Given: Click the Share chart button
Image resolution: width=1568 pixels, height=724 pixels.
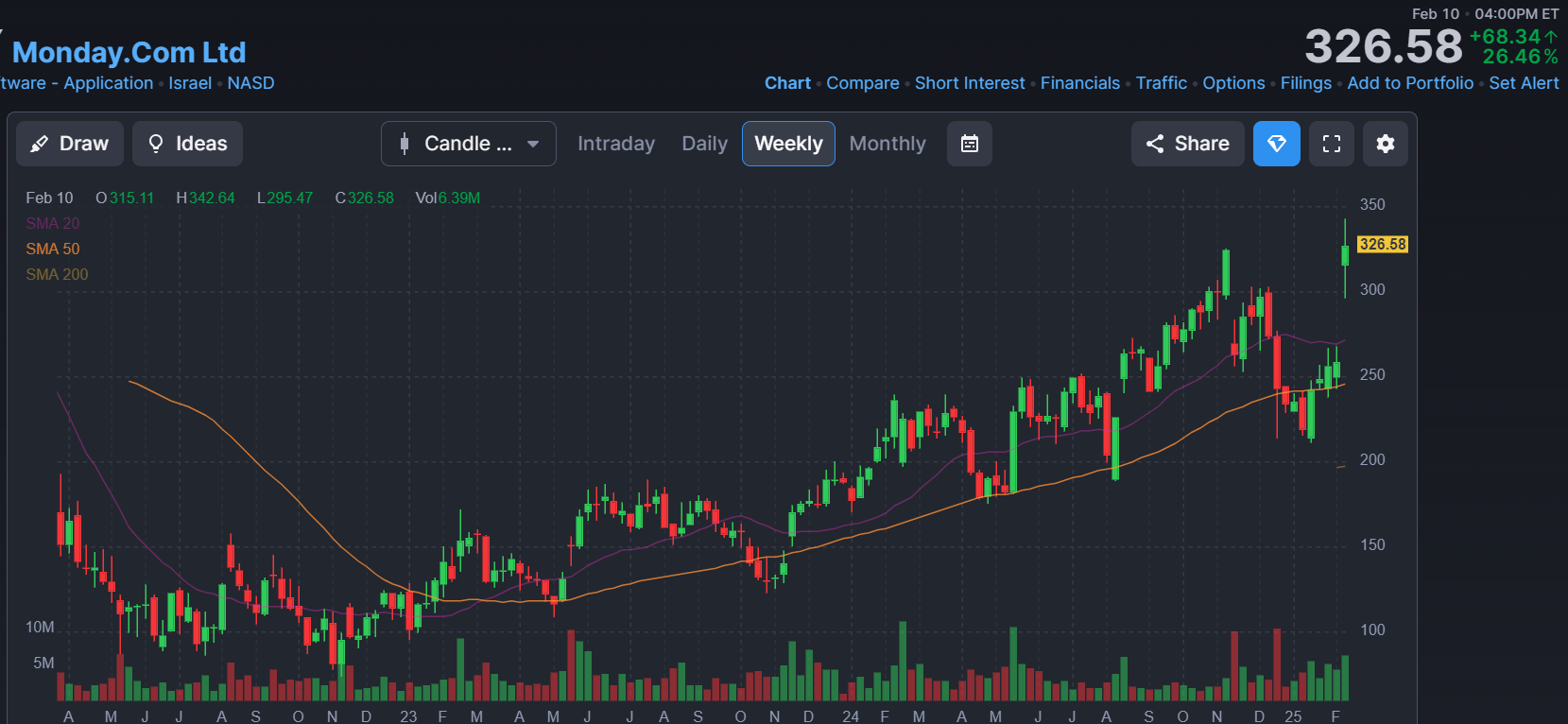Looking at the screenshot, I should coord(1187,144).
